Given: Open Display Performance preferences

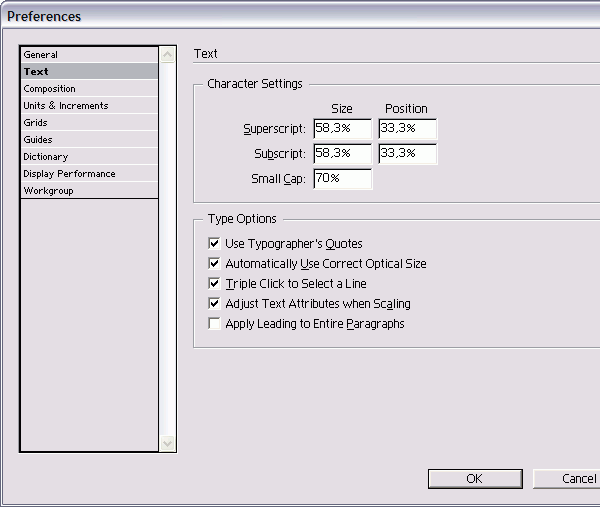Looking at the screenshot, I should coord(69,174).
